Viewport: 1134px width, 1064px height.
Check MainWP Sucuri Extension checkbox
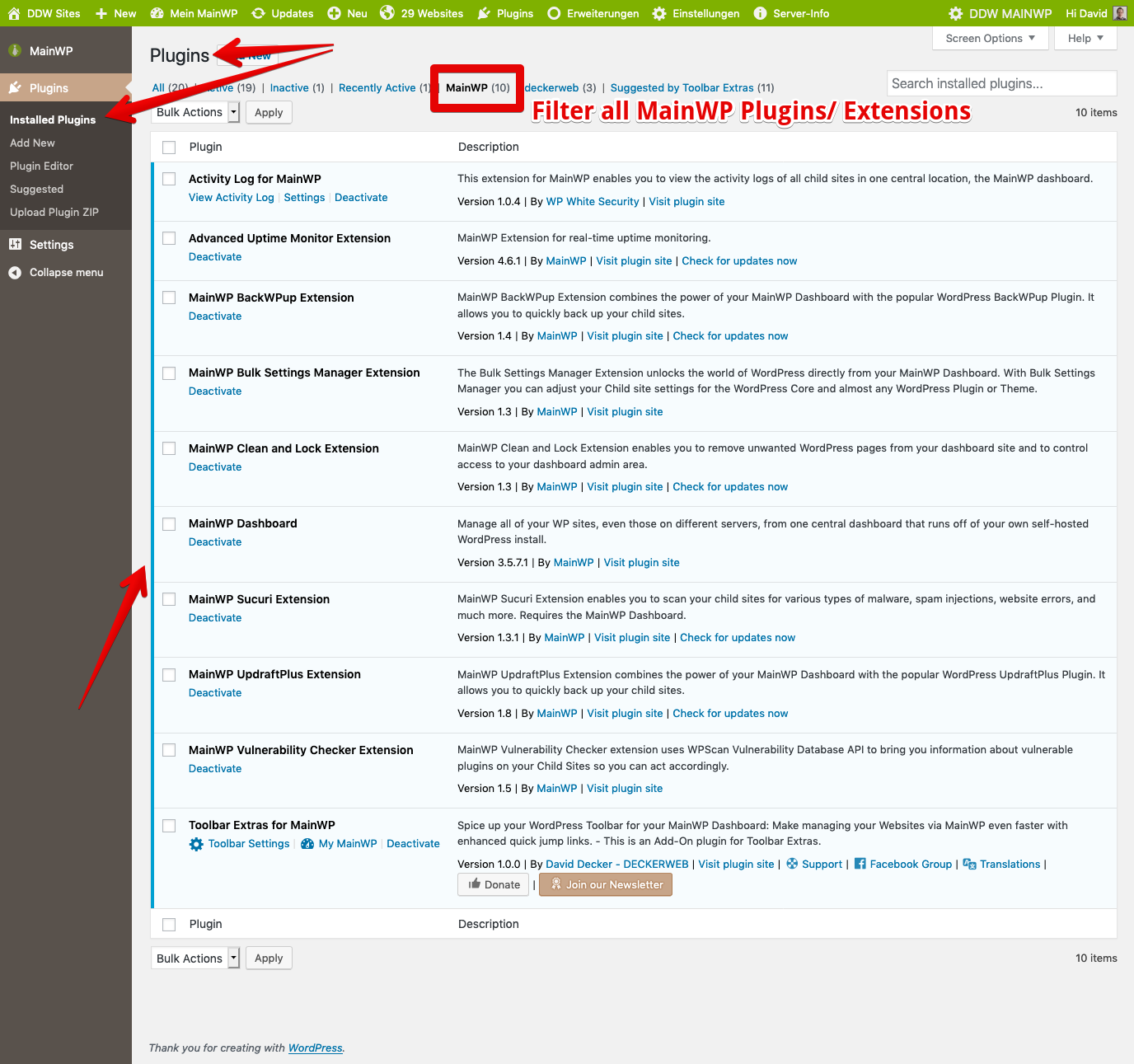coord(169,599)
